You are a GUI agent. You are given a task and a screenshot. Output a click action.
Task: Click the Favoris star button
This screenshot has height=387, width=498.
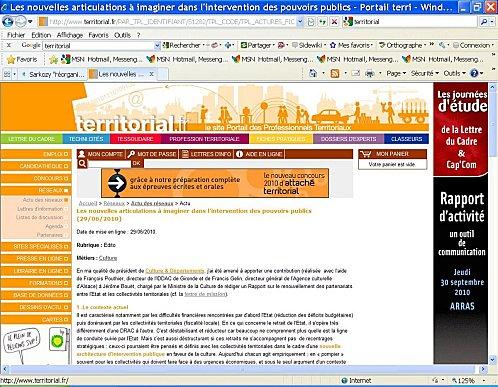click(22, 60)
